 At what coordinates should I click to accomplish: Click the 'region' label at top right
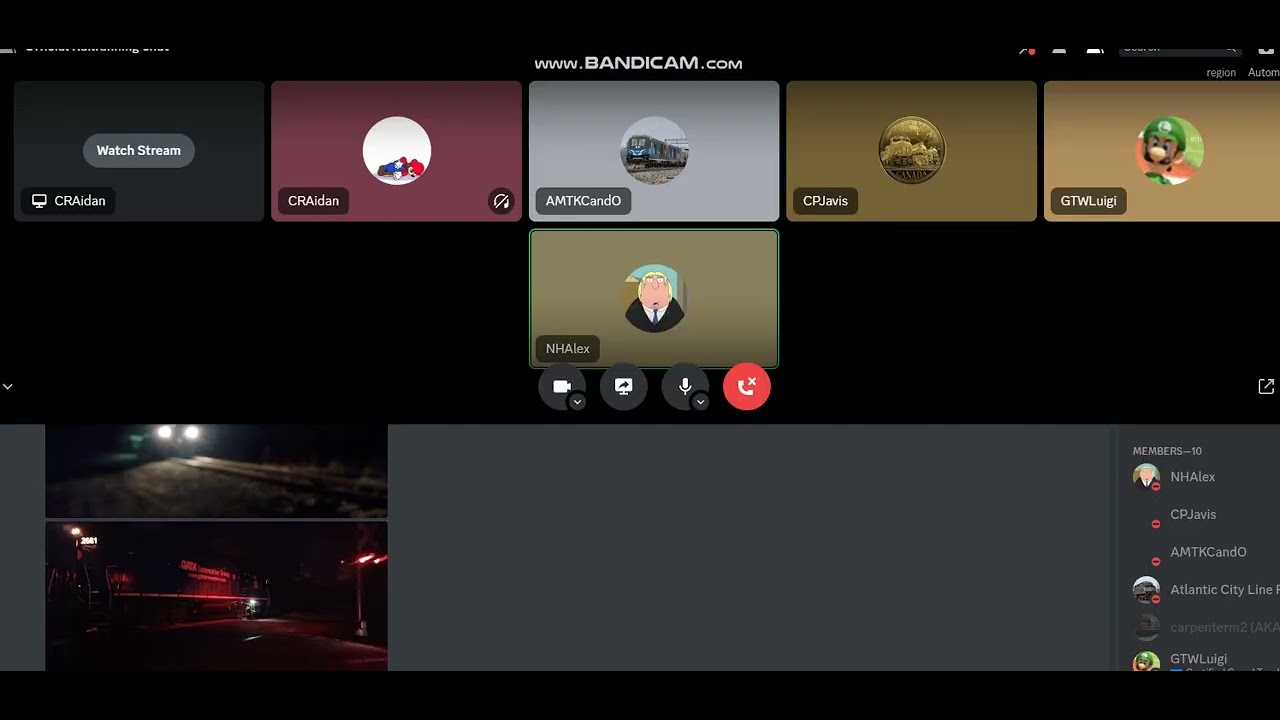[1221, 72]
